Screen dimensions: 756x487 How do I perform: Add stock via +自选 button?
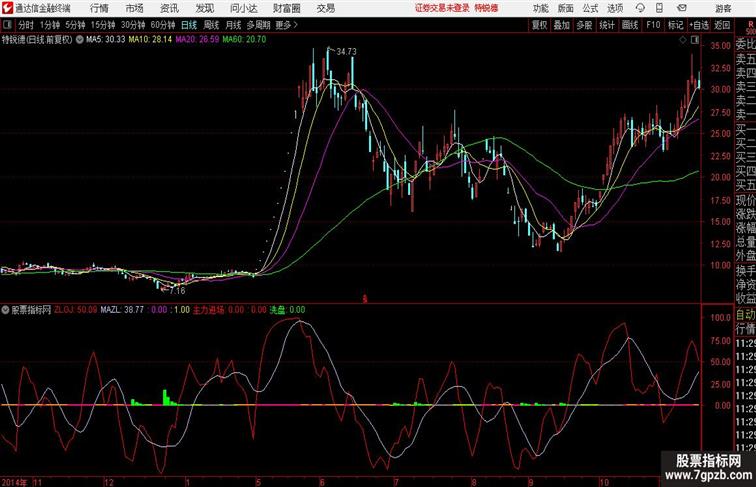pyautogui.click(x=699, y=25)
